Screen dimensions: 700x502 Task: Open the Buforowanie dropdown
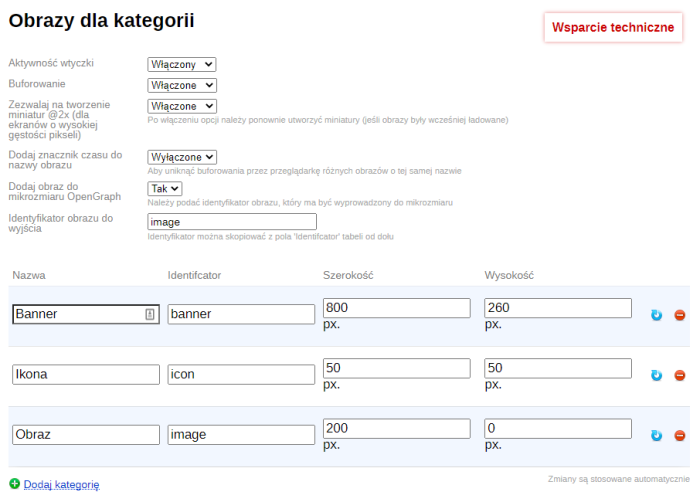(x=181, y=85)
